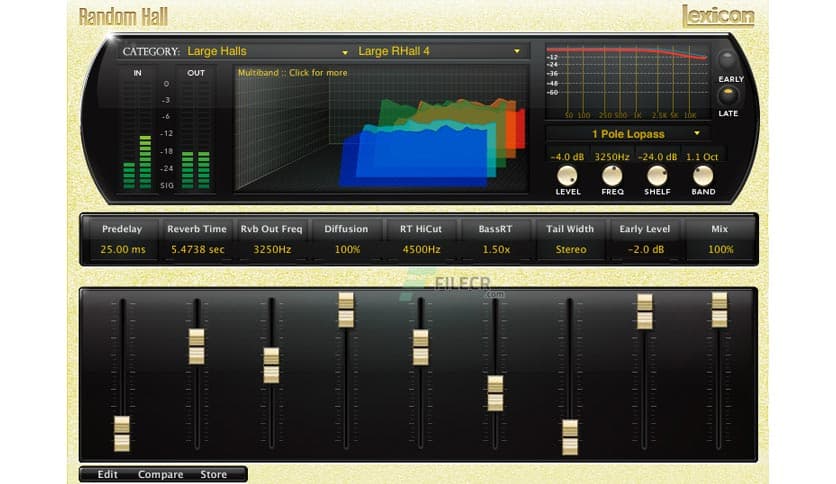
Task: Click the Reverb Time parameter label
Action: [x=197, y=229]
